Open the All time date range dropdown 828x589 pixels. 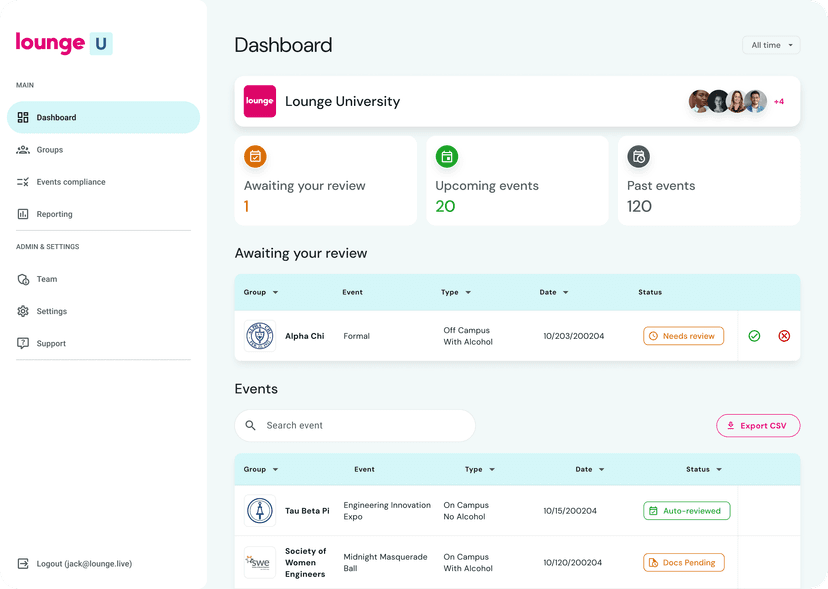coord(771,45)
